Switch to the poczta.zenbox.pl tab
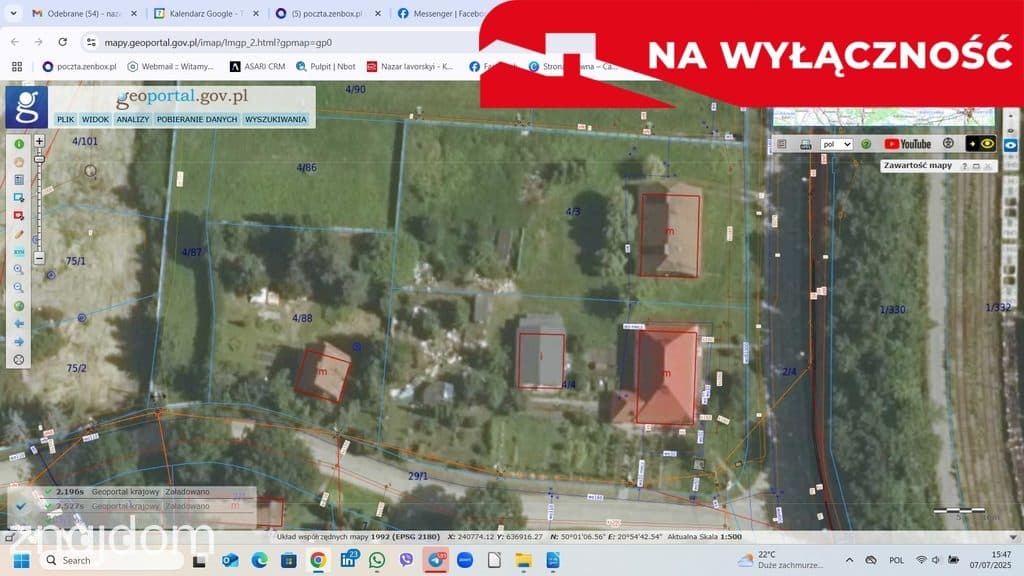This screenshot has width=1024, height=576. click(x=328, y=13)
